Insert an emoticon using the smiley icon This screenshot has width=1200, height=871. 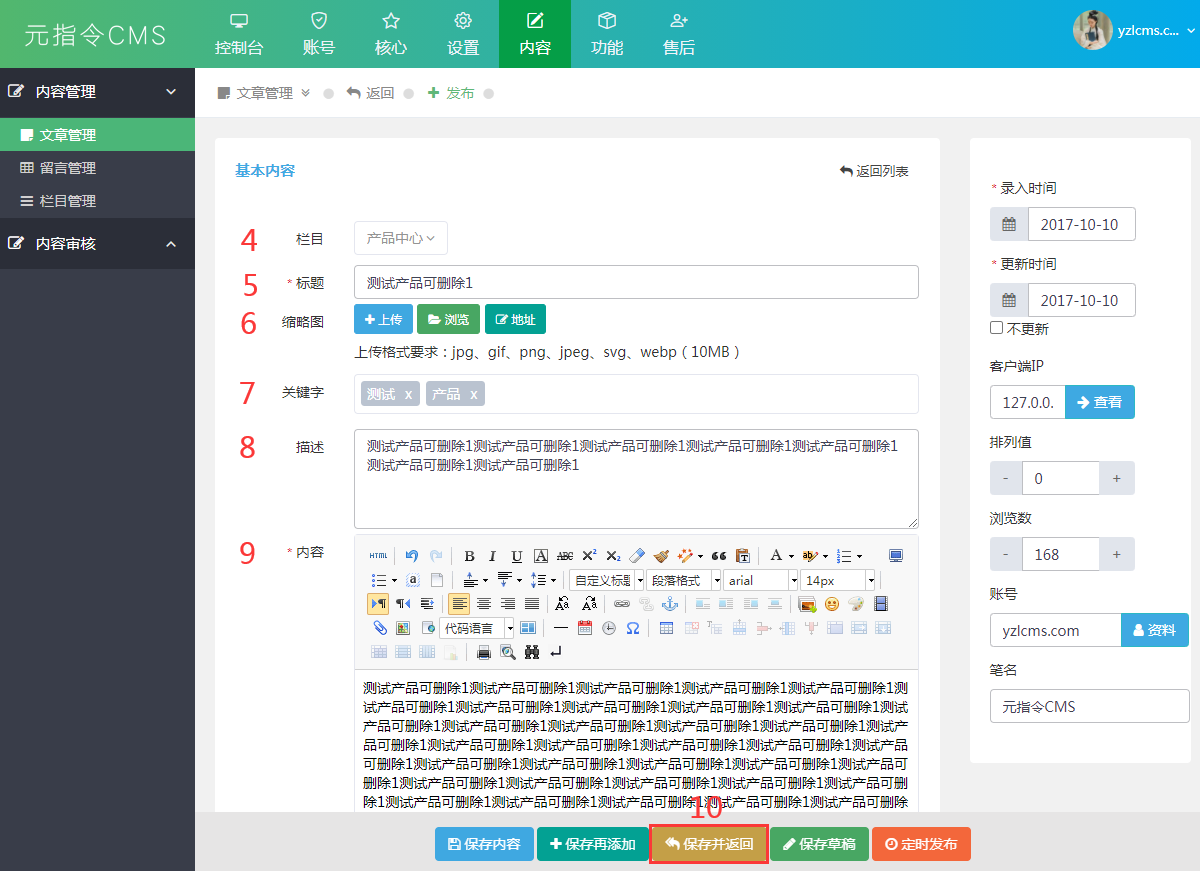point(831,604)
